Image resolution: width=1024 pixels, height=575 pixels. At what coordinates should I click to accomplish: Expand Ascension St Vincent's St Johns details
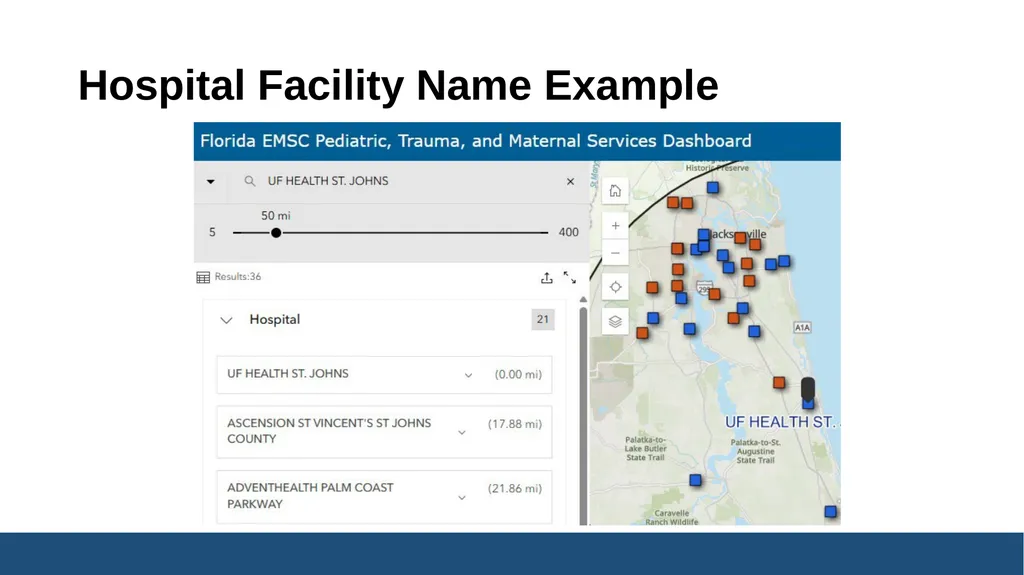[x=462, y=433]
